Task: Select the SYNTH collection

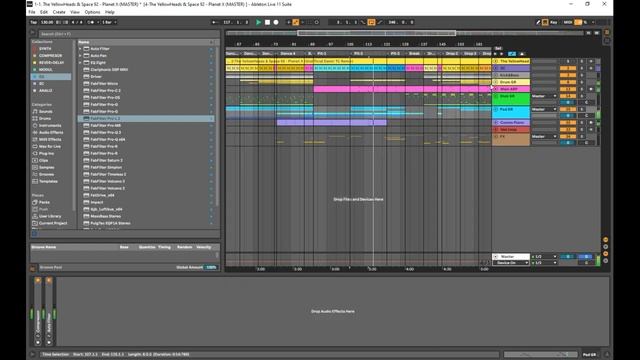Action: coord(45,49)
